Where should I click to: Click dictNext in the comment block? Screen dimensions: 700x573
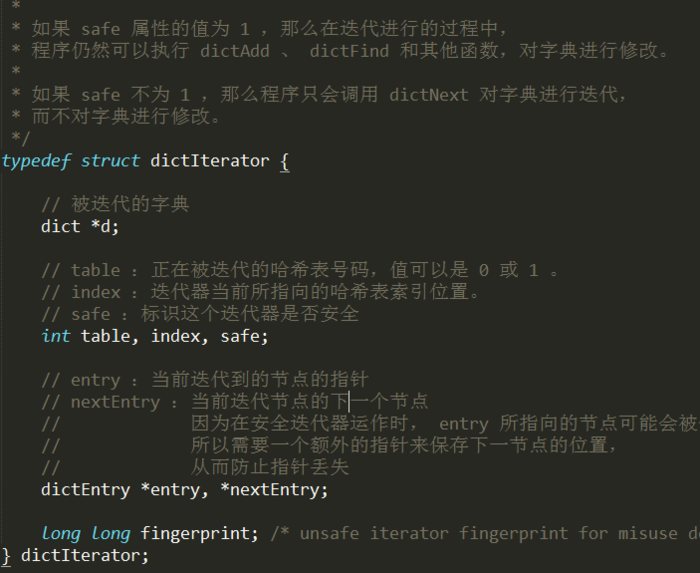coord(429,95)
